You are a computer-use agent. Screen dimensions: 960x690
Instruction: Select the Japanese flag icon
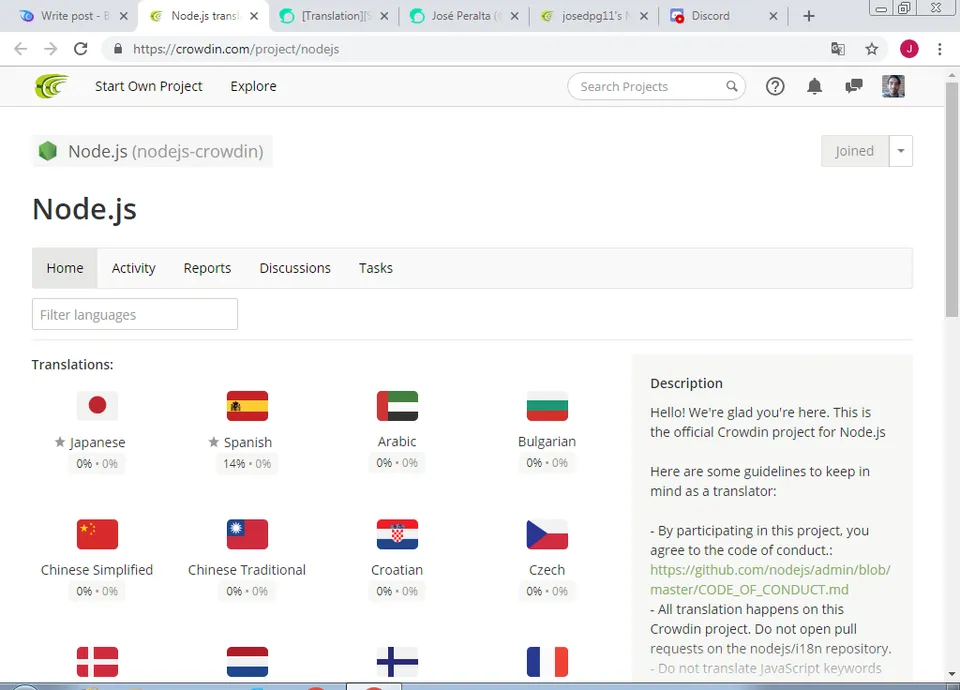(x=97, y=405)
